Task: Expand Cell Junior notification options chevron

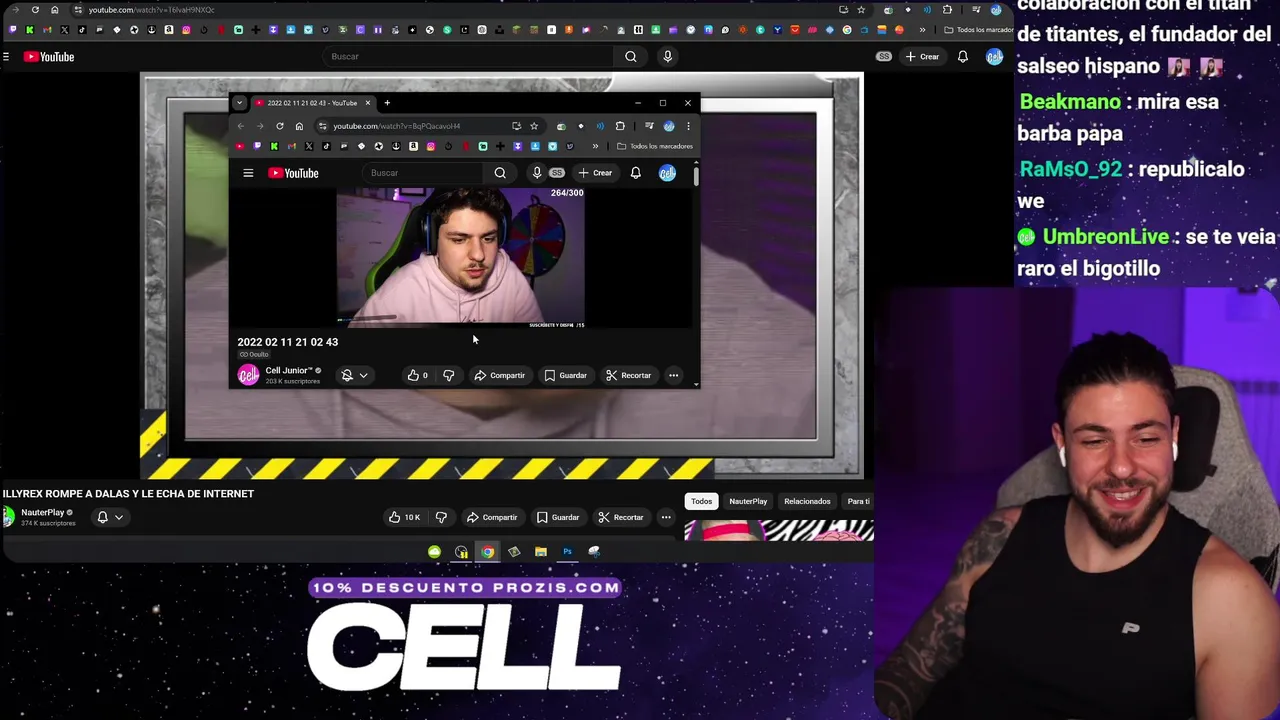Action: click(363, 375)
